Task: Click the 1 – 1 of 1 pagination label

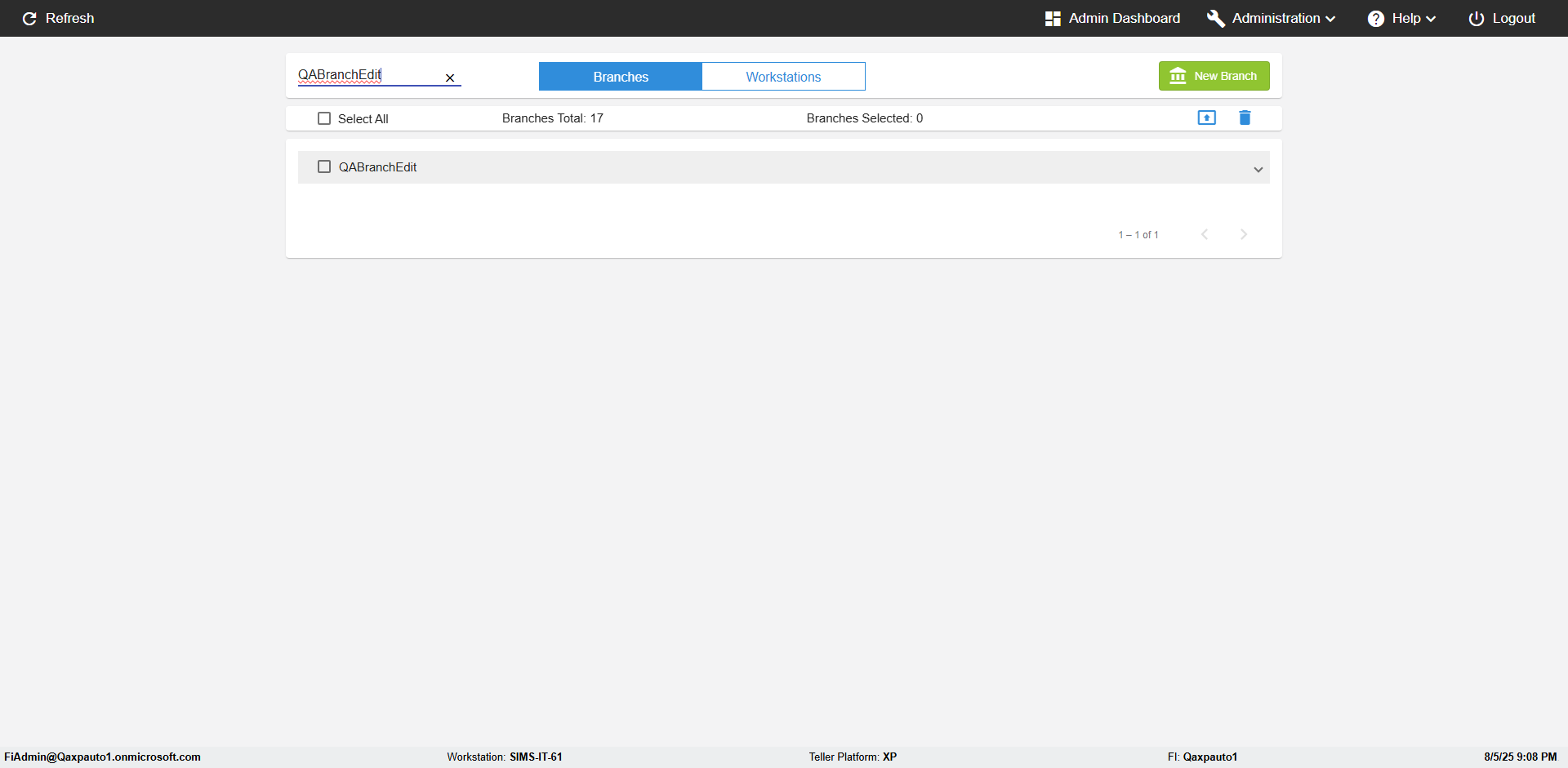Action: 1138,235
